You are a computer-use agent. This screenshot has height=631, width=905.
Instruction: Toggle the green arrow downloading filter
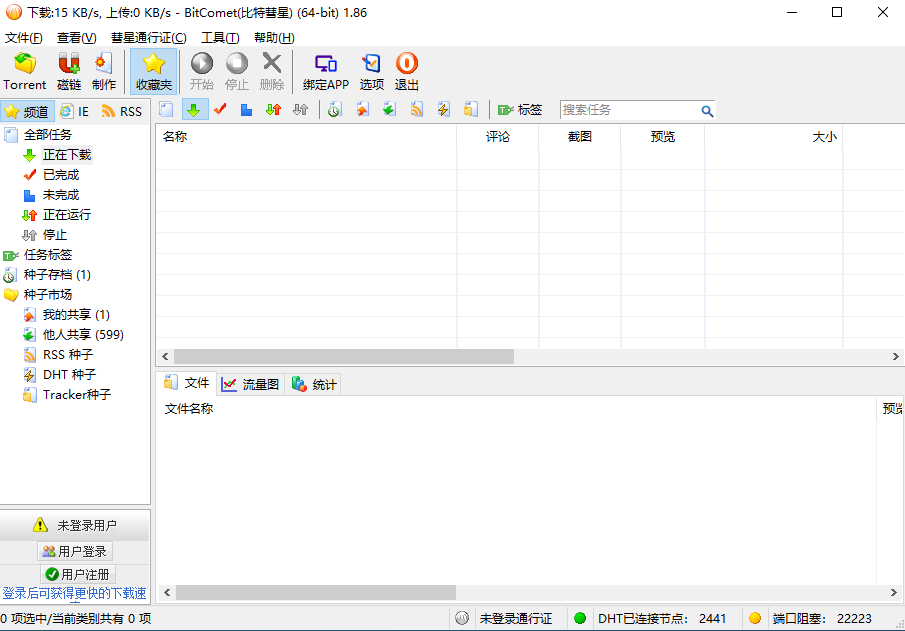[194, 110]
